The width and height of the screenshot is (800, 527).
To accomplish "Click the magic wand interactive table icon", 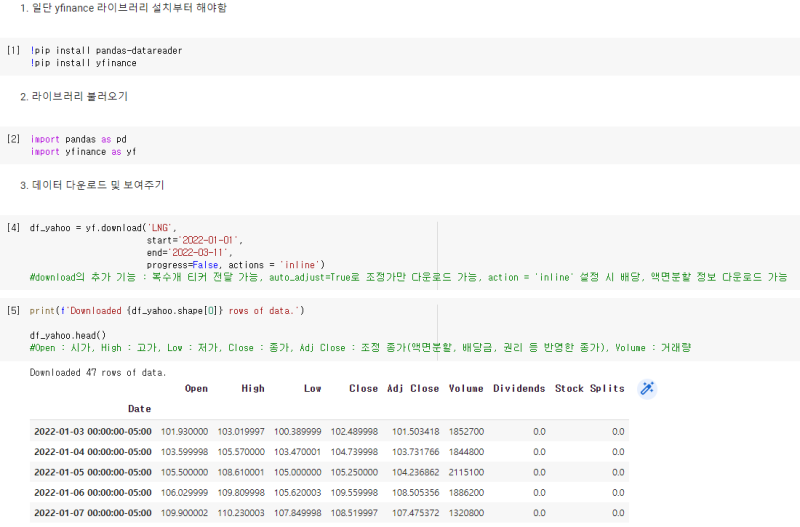I will coord(647,389).
